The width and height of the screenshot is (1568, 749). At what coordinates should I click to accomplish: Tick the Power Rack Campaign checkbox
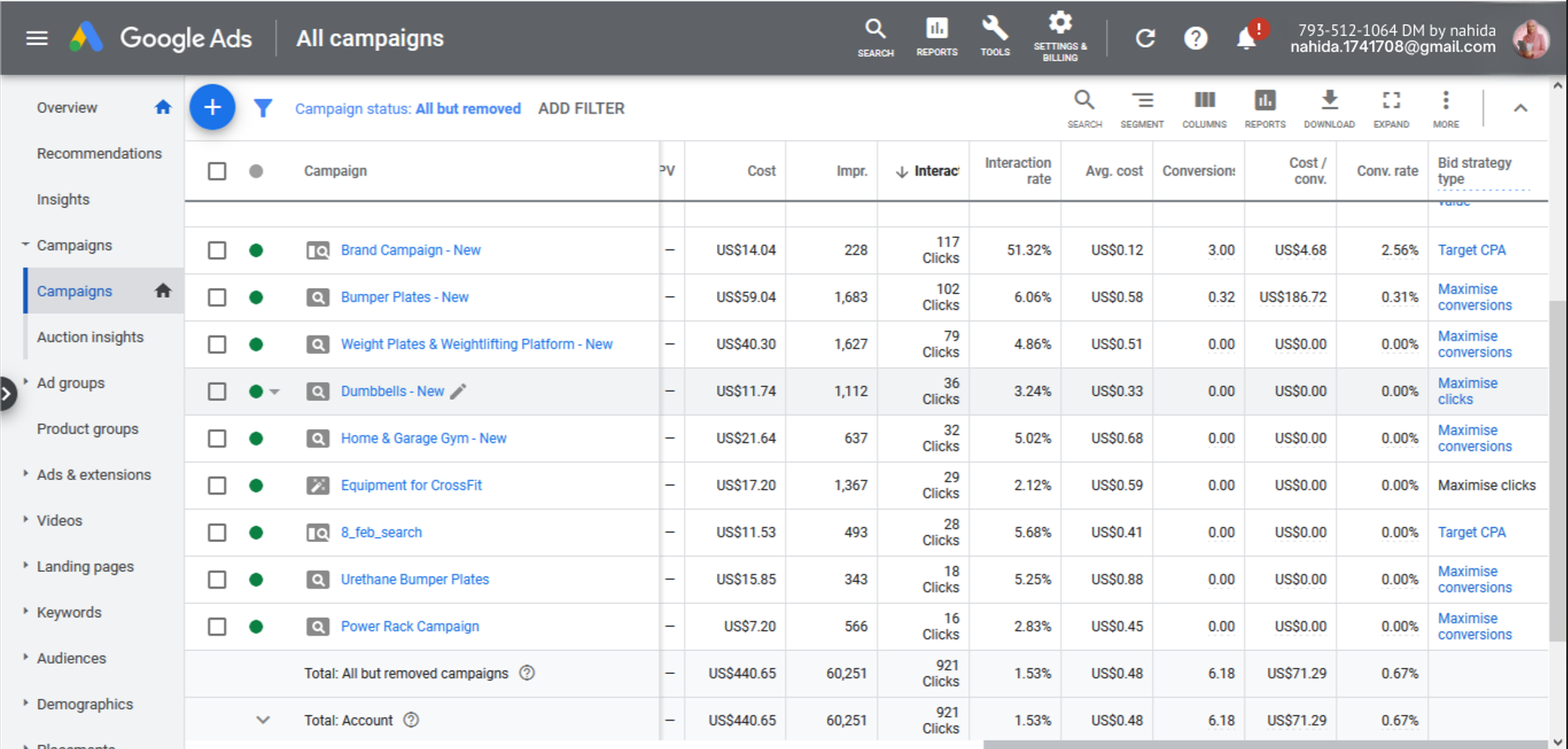point(217,627)
